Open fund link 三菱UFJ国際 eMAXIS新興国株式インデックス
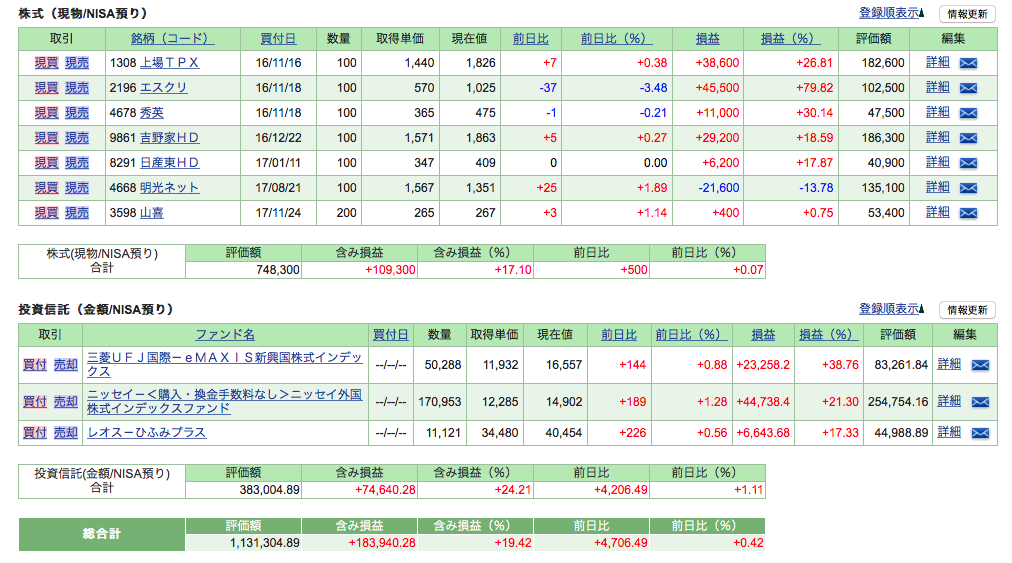The height and width of the screenshot is (563, 1012). [225, 365]
